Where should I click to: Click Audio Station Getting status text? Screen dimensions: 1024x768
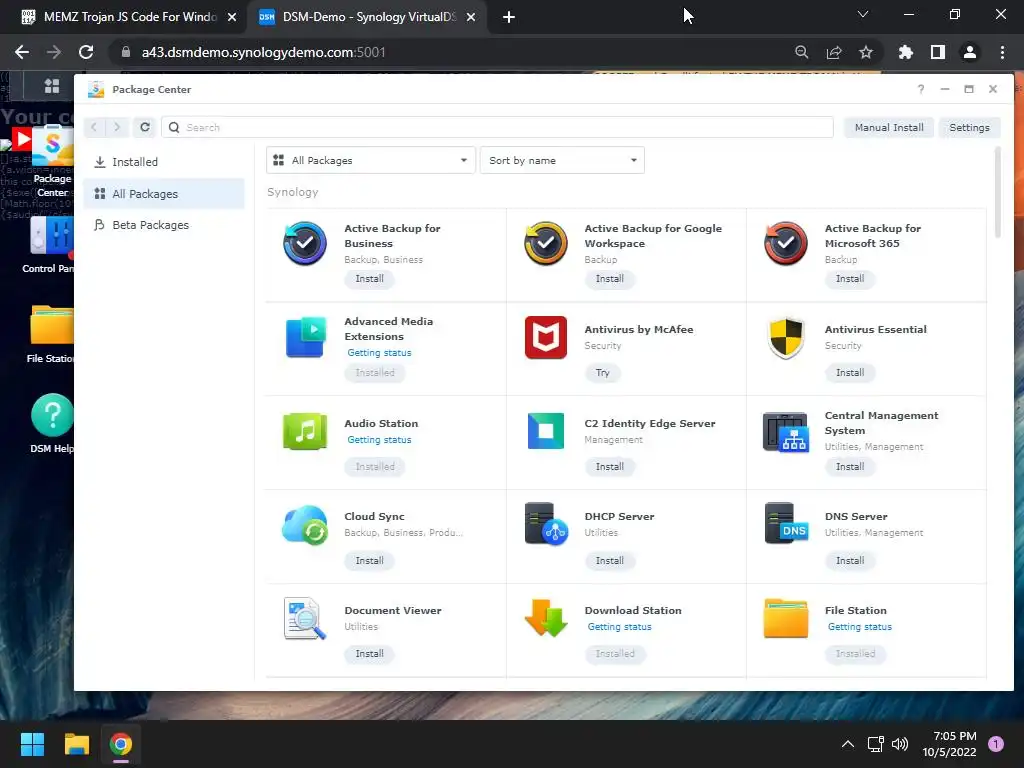379,440
